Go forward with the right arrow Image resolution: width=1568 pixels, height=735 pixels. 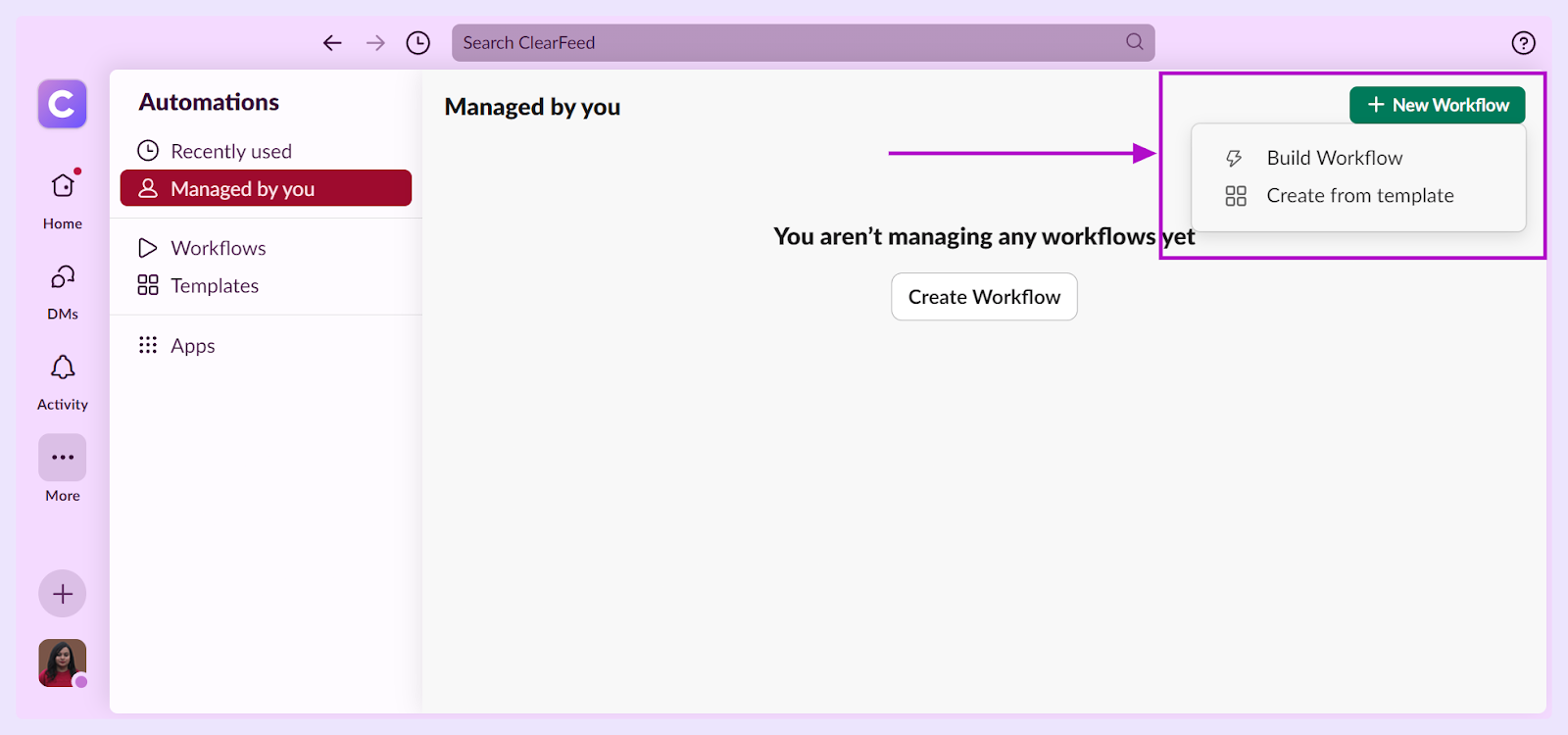(375, 43)
